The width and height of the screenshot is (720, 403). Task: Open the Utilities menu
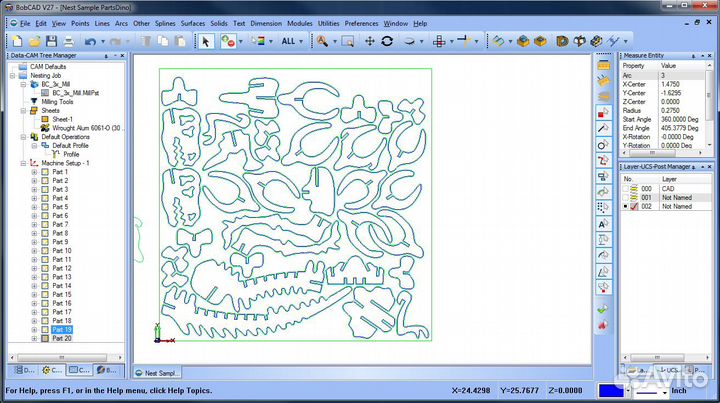click(x=328, y=22)
